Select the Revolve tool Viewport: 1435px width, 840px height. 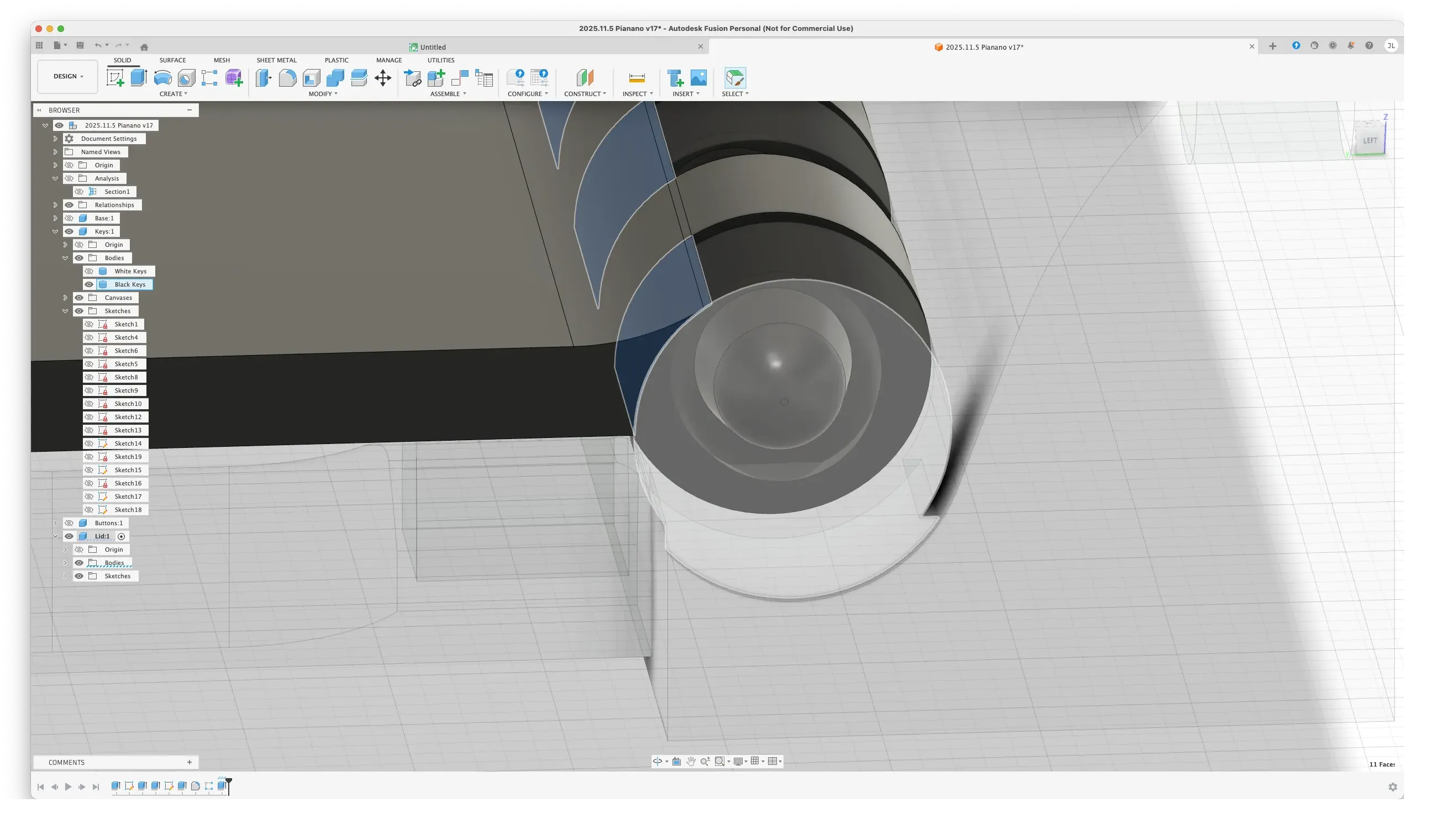pos(163,78)
